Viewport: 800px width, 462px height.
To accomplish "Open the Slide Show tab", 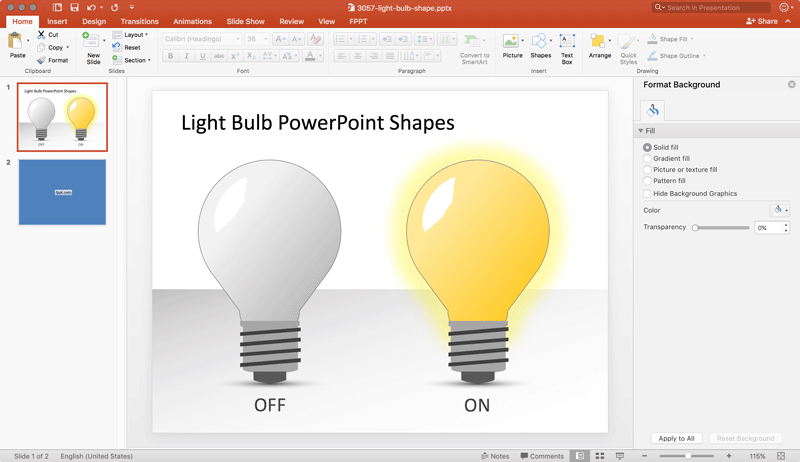I will pos(245,21).
